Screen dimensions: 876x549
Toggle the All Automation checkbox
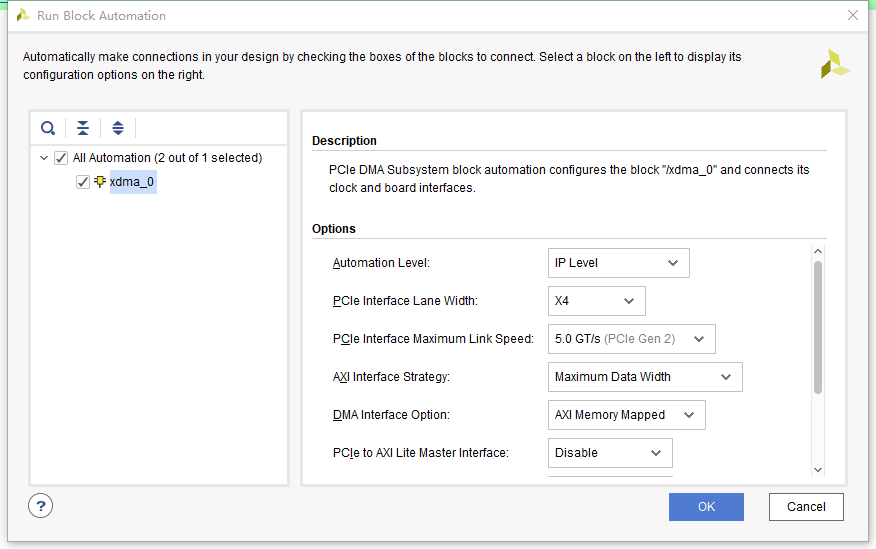61,158
